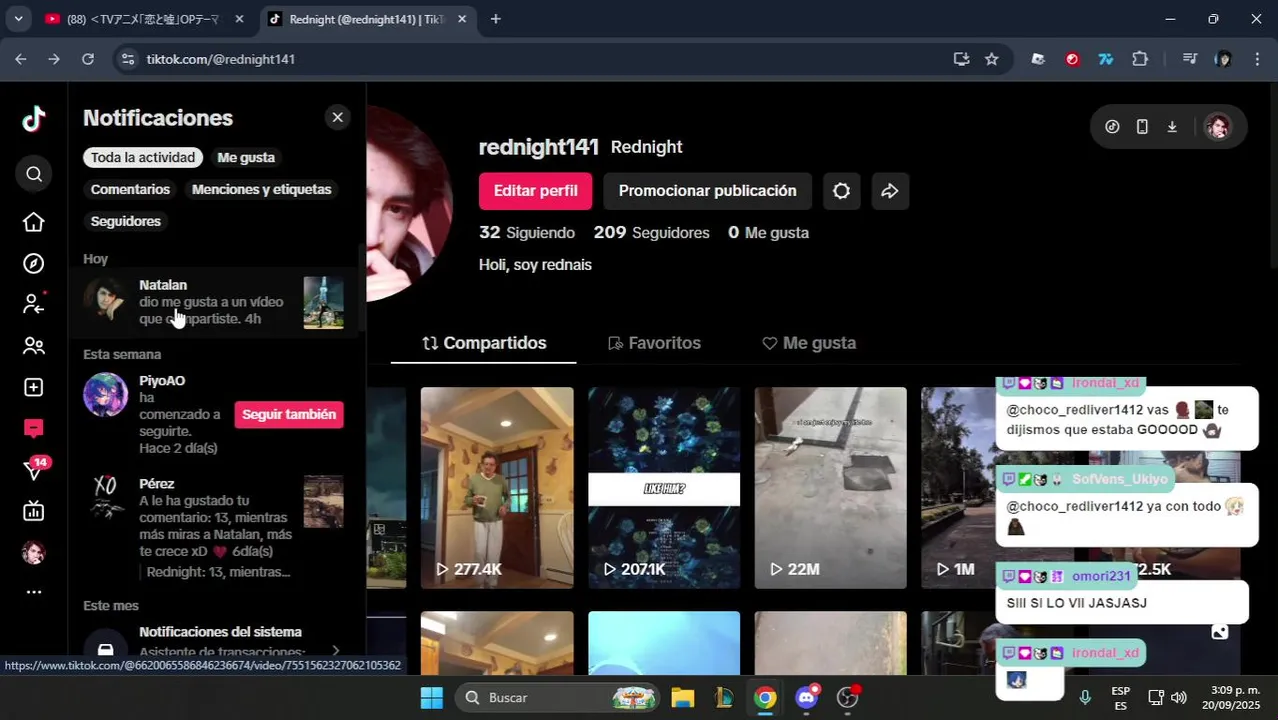Click Seguir también for PiyoAO
Image resolution: width=1278 pixels, height=720 pixels.
[289, 414]
